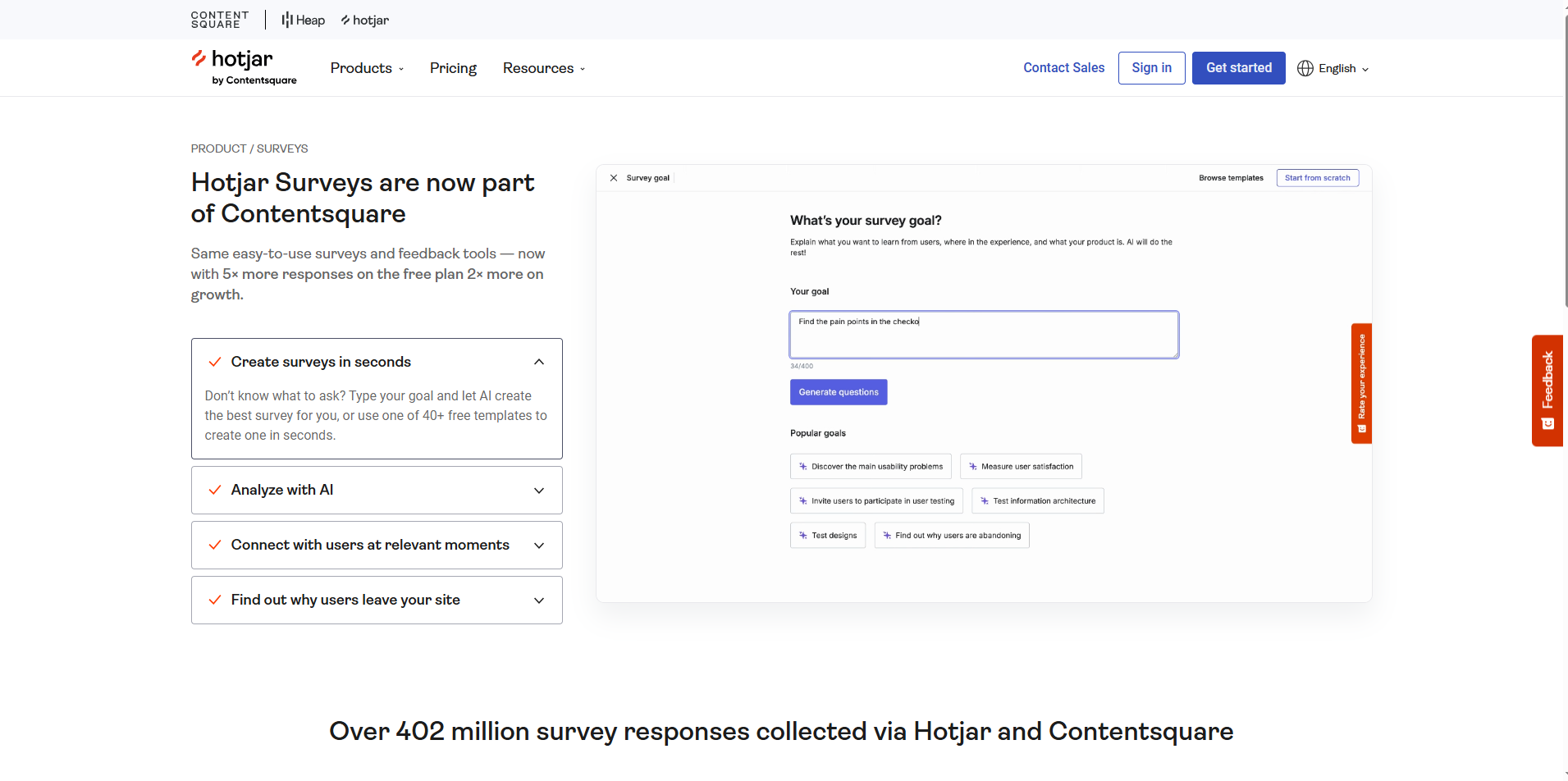Click sparkle icon on Invite users chip
The image size is (1568, 781).
(803, 501)
